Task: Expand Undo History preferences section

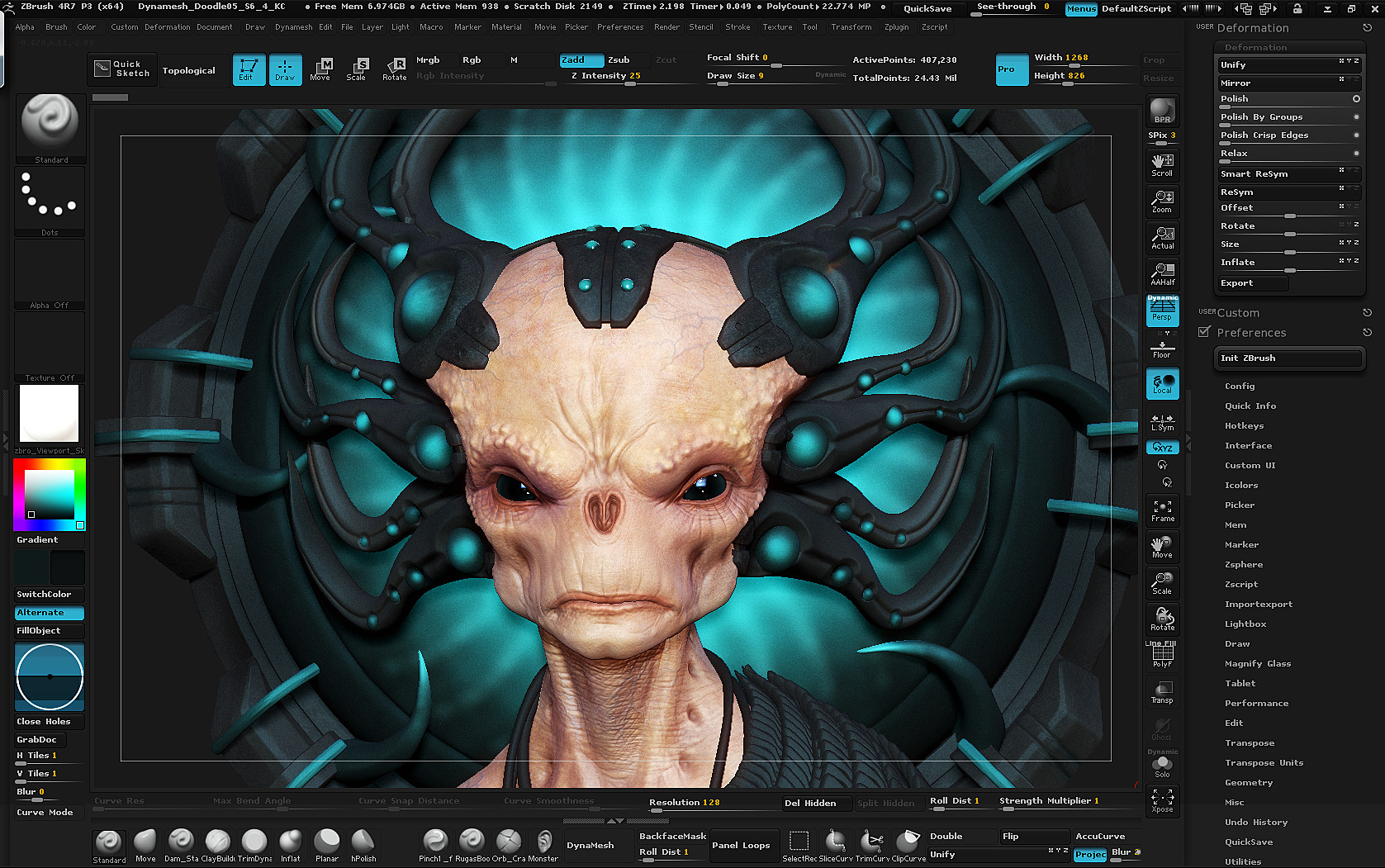Action: pyautogui.click(x=1255, y=822)
